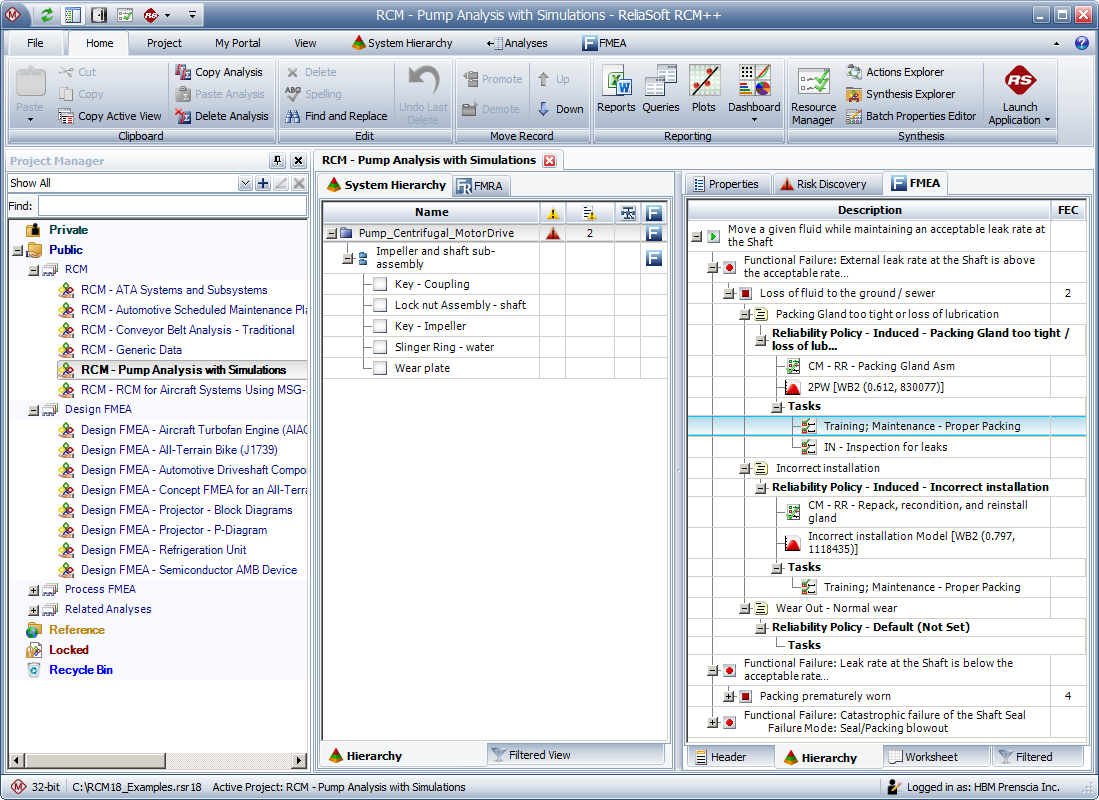Click the Find and Replace button
This screenshot has width=1099, height=800.
click(336, 116)
